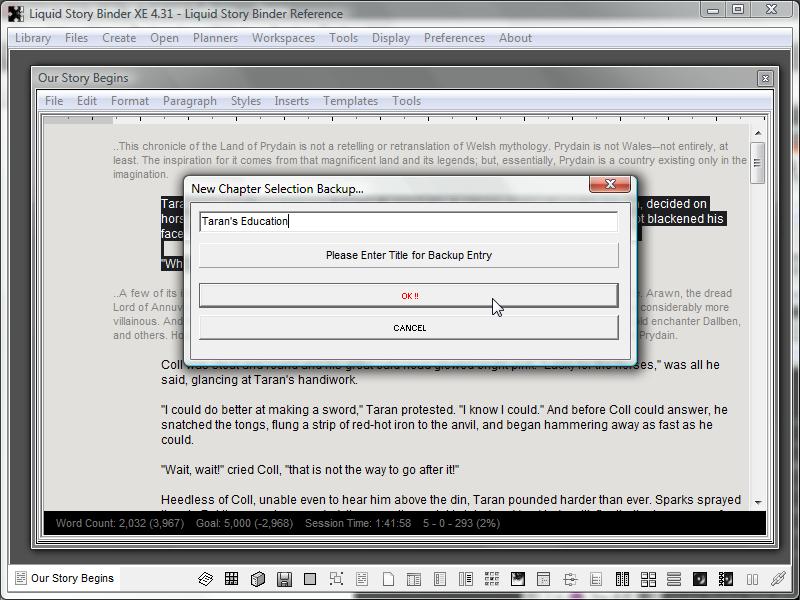Screen dimensions: 800x600
Task: Open the Inserts menu in document window
Action: [x=291, y=101]
